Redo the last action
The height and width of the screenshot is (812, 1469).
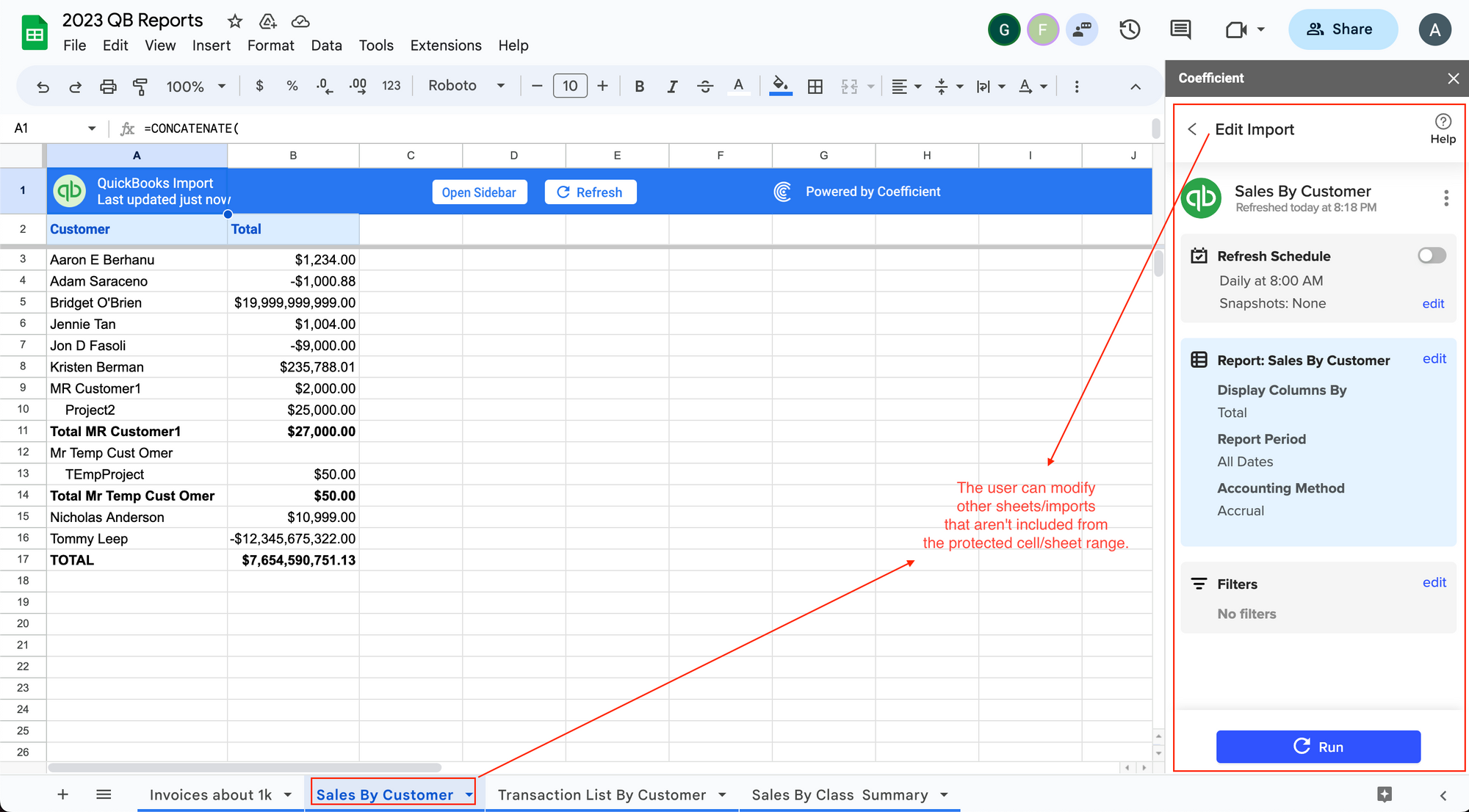[x=75, y=87]
